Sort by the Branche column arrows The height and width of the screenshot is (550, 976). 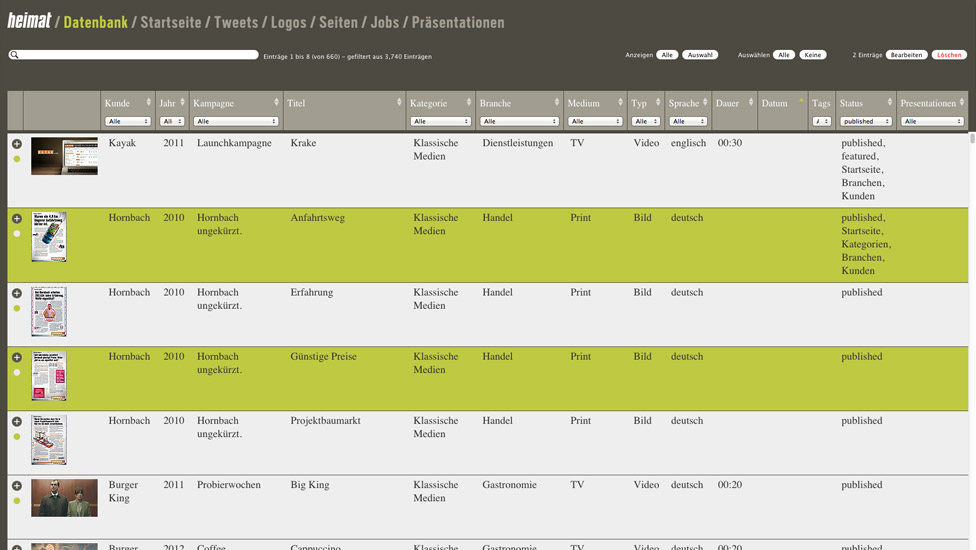[x=556, y=102]
